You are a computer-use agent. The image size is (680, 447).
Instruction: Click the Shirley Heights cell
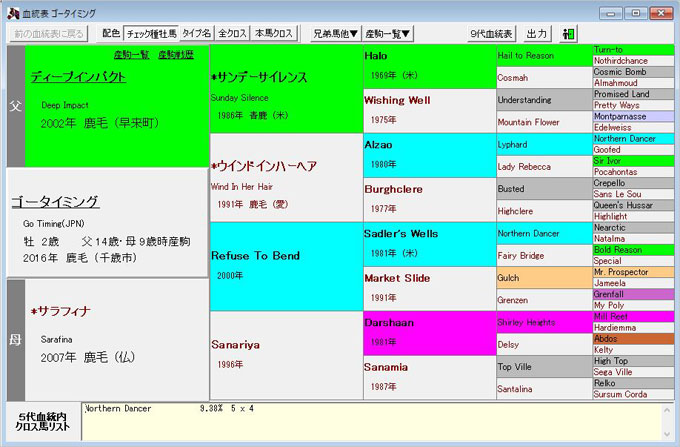click(544, 322)
